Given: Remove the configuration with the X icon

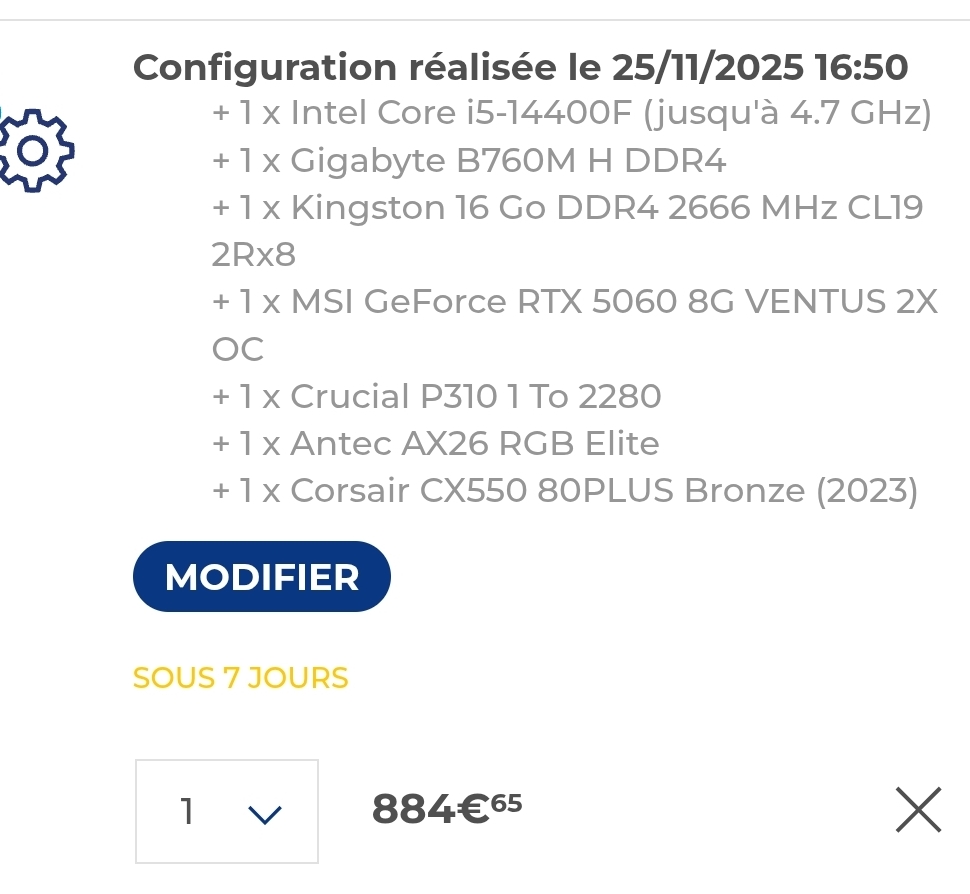Looking at the screenshot, I should 918,810.
